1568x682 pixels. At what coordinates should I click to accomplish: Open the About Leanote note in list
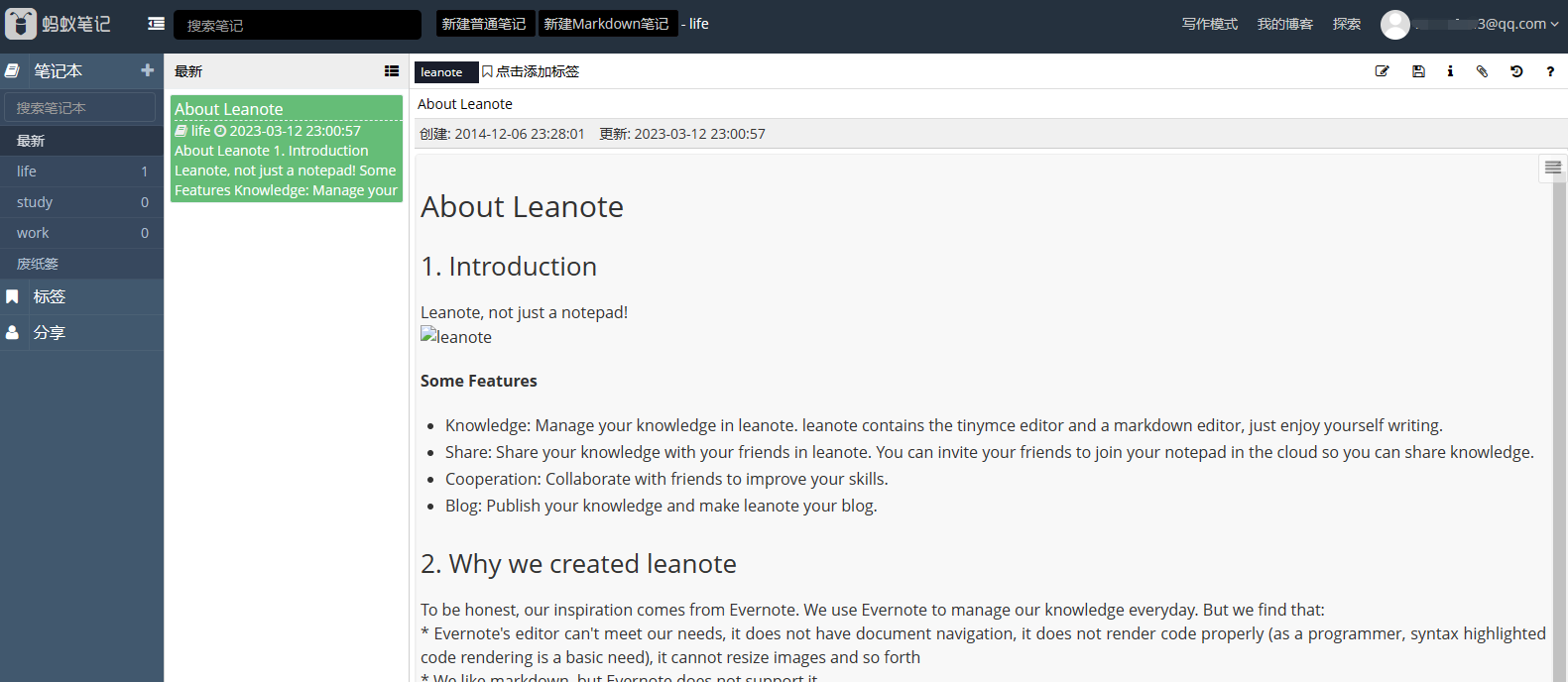(x=287, y=149)
